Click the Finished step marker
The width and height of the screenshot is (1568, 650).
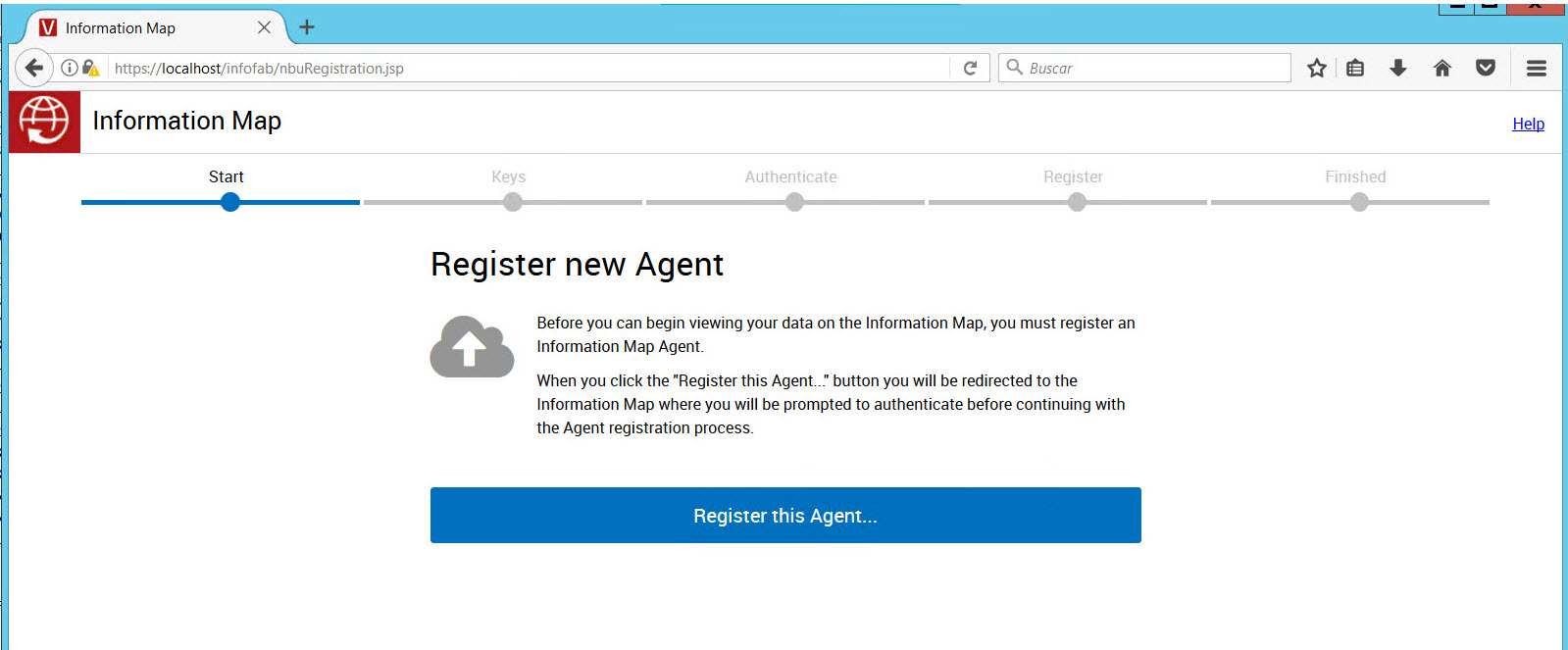[1359, 202]
